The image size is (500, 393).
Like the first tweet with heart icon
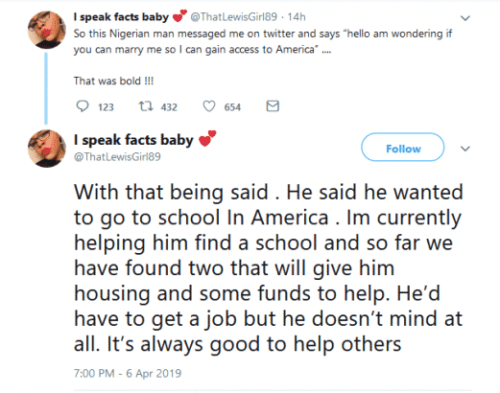coord(209,106)
